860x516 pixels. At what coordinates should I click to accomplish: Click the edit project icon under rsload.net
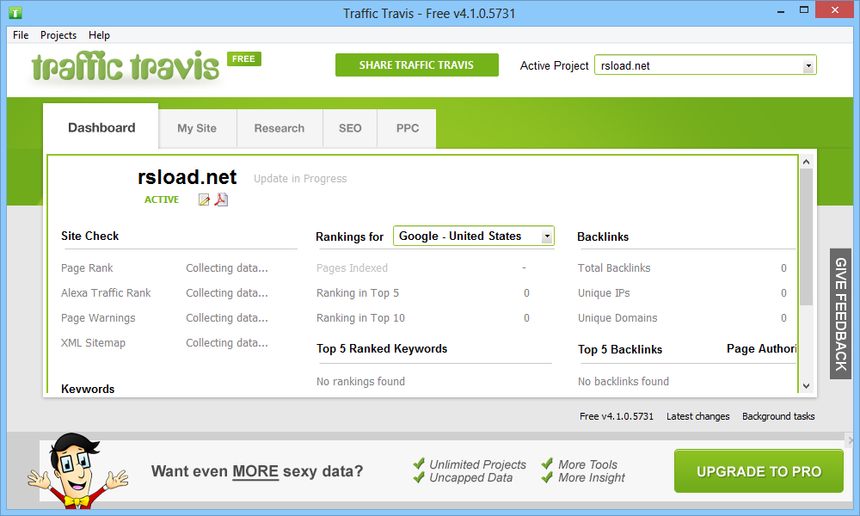[203, 200]
